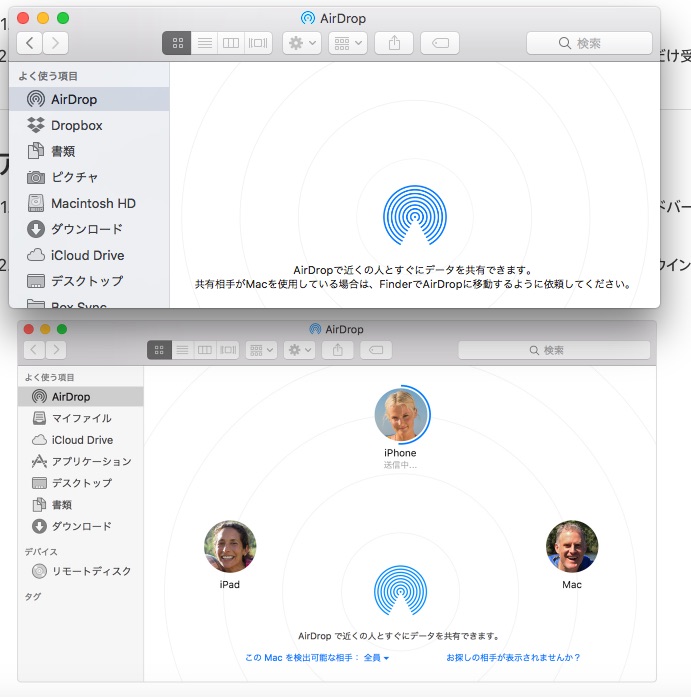Click the iPhone recipient showing sending progress
This screenshot has width=691, height=697.
click(400, 415)
